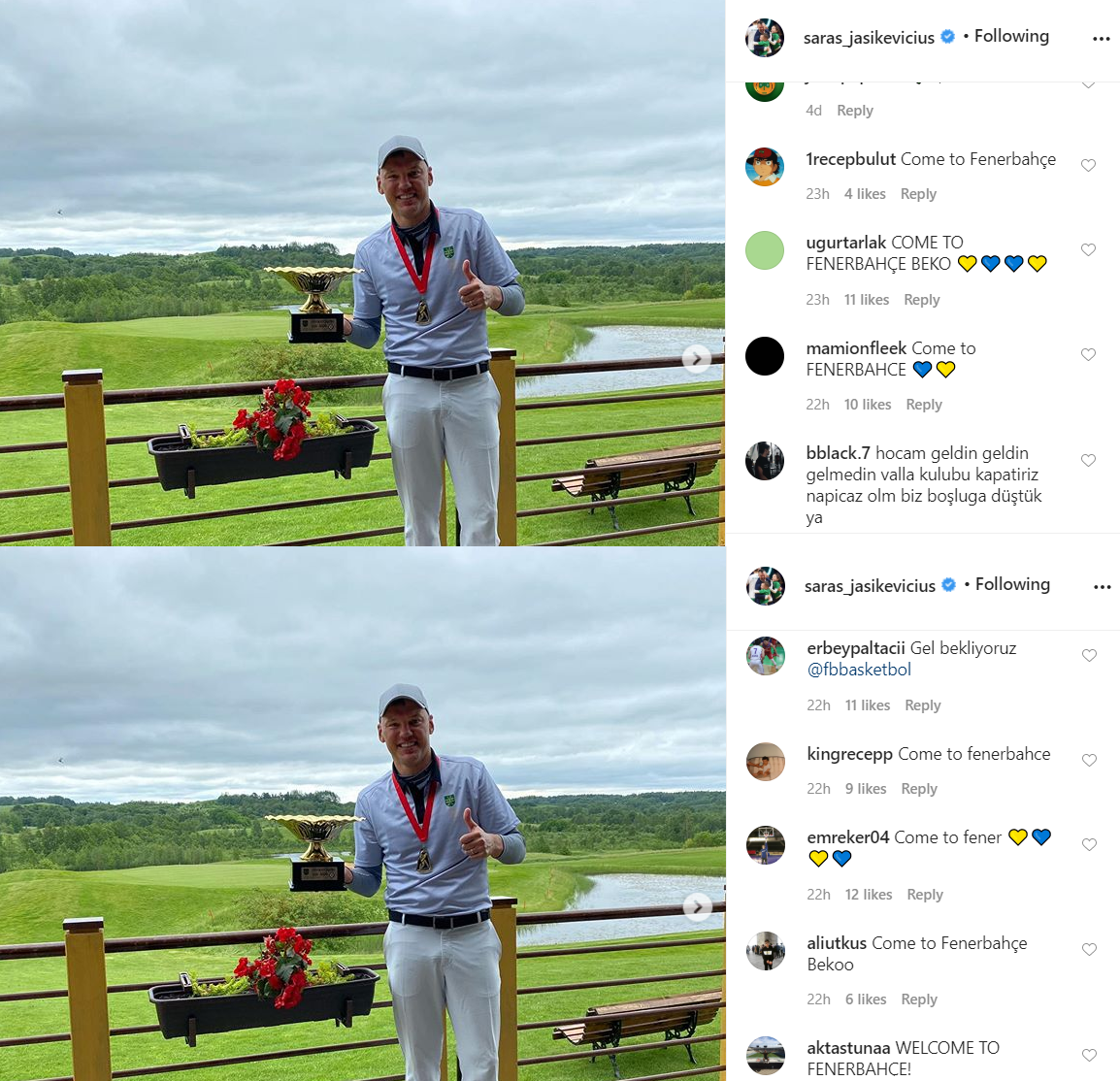Open three-dot options menu in top post header

click(x=1102, y=39)
